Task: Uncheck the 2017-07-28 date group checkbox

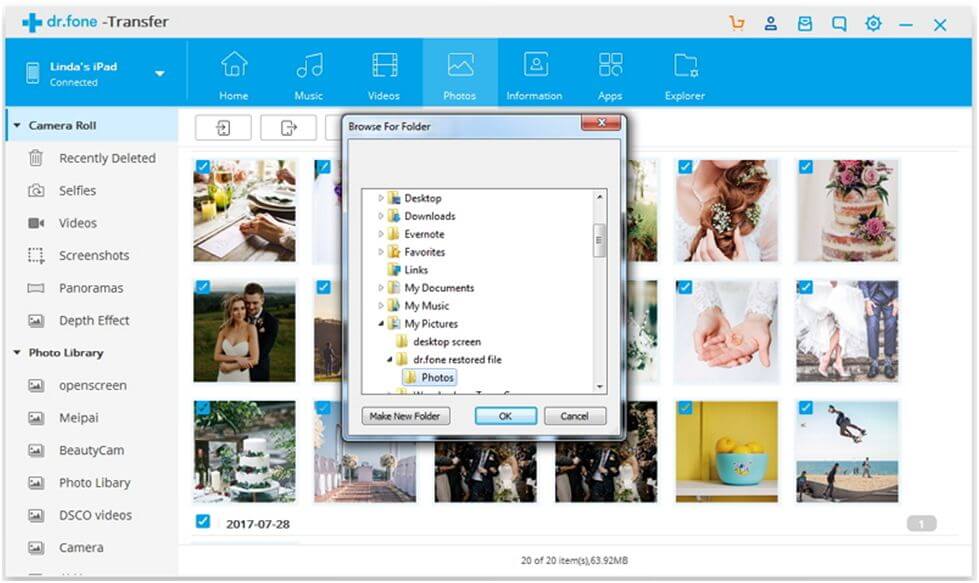Action: tap(203, 522)
